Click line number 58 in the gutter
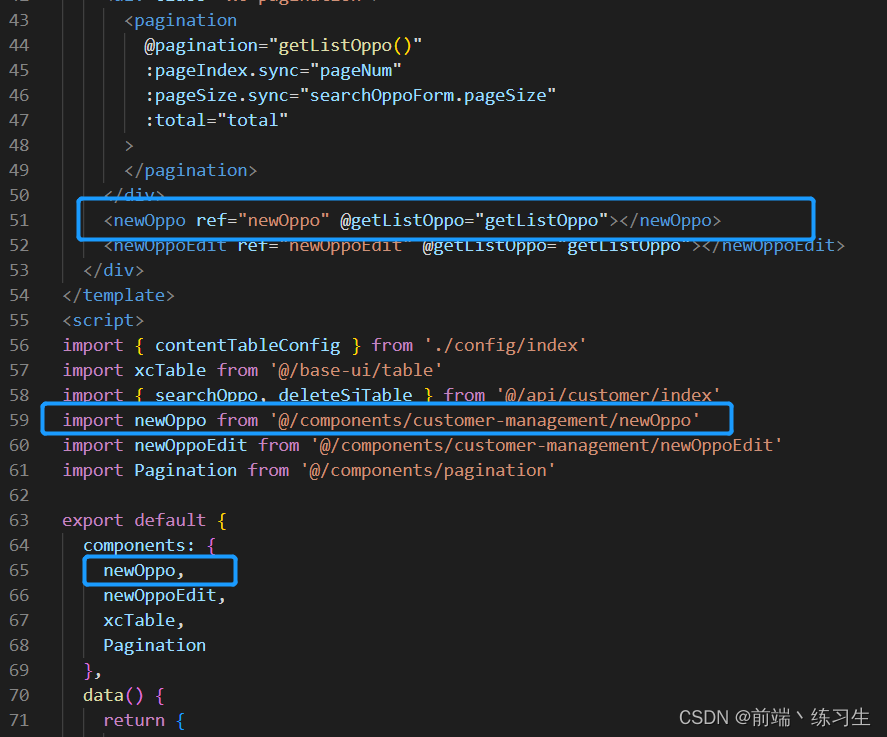 20,394
